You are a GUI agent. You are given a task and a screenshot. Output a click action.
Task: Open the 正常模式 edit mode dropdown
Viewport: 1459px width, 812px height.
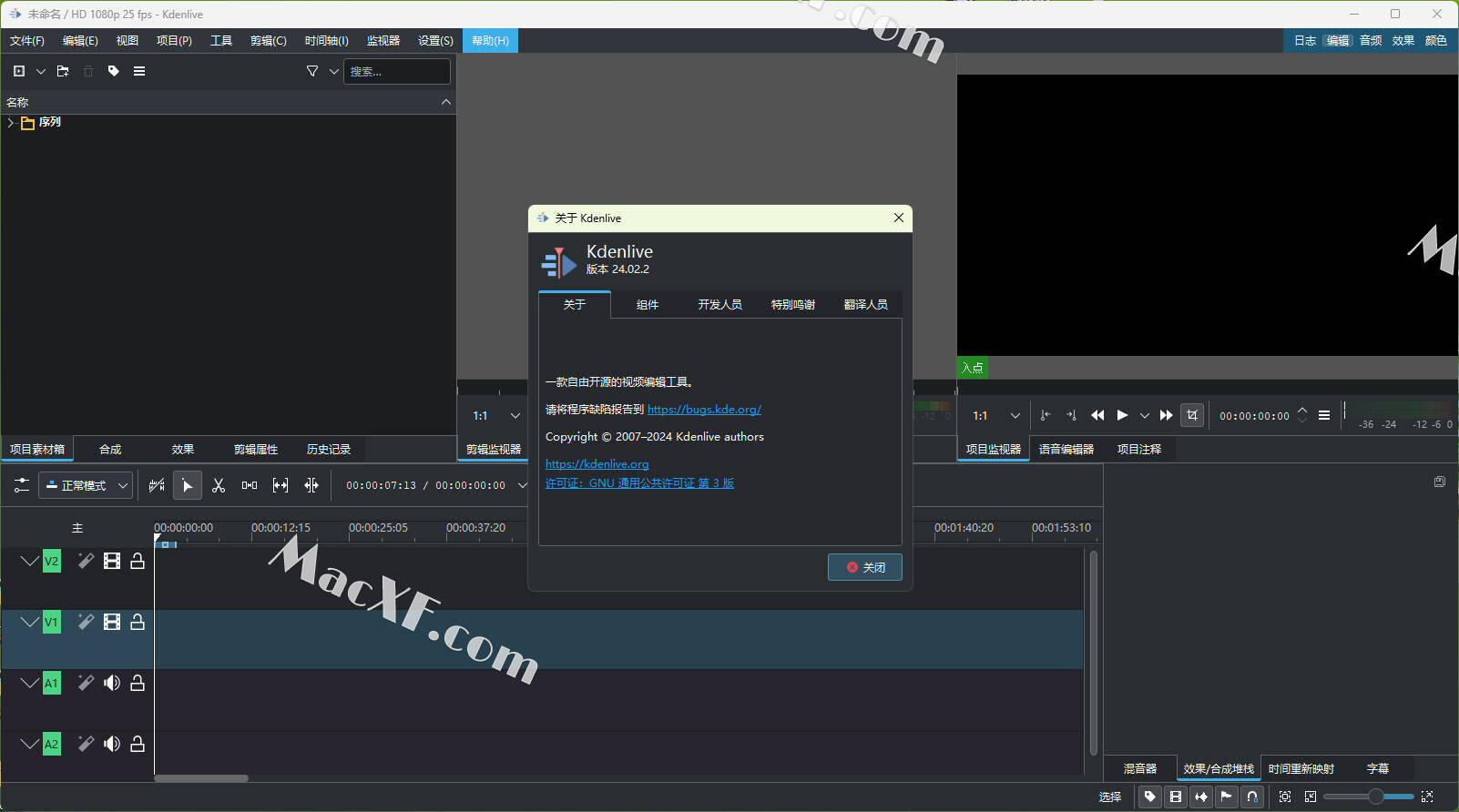pyautogui.click(x=87, y=485)
